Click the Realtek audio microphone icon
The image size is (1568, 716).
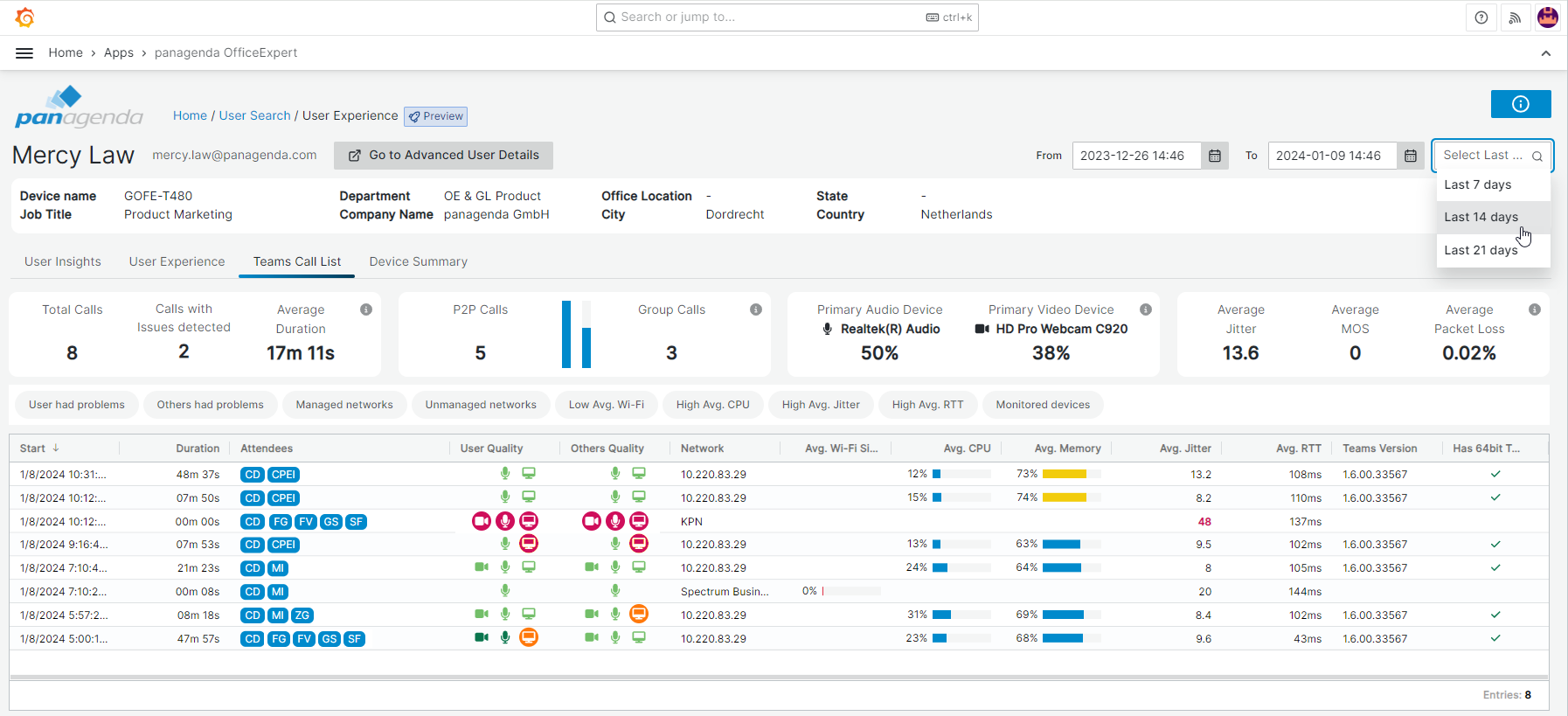tap(828, 329)
